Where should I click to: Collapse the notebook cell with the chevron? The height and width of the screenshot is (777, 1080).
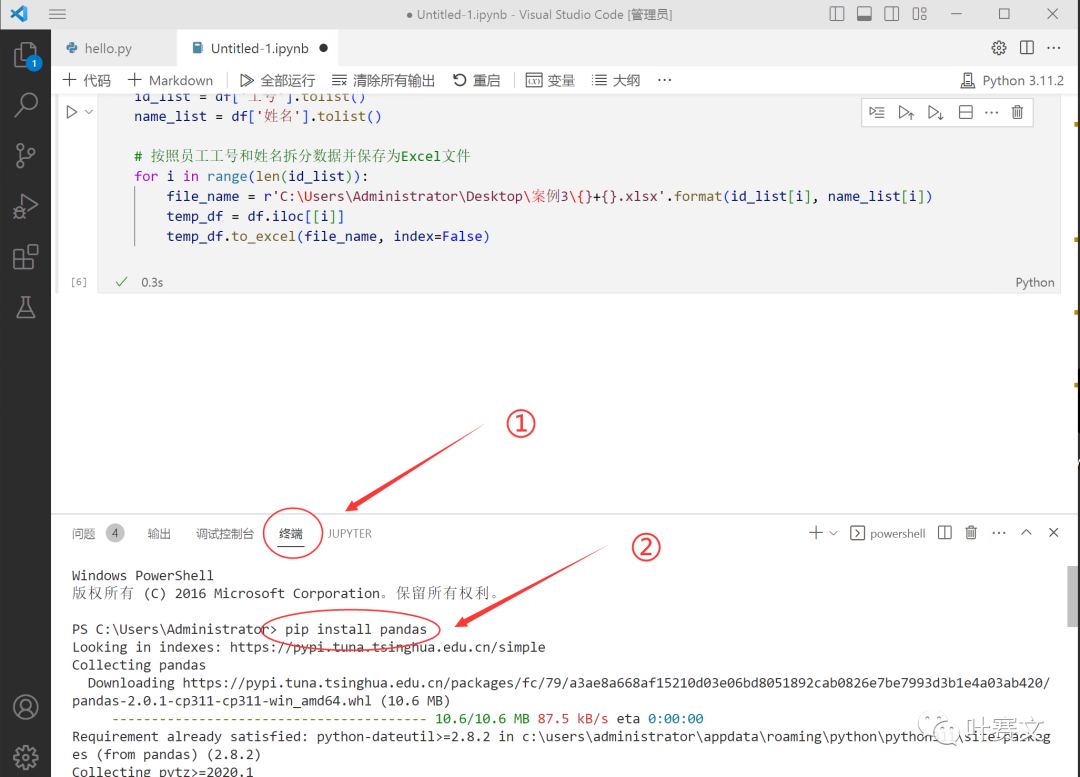click(x=89, y=111)
